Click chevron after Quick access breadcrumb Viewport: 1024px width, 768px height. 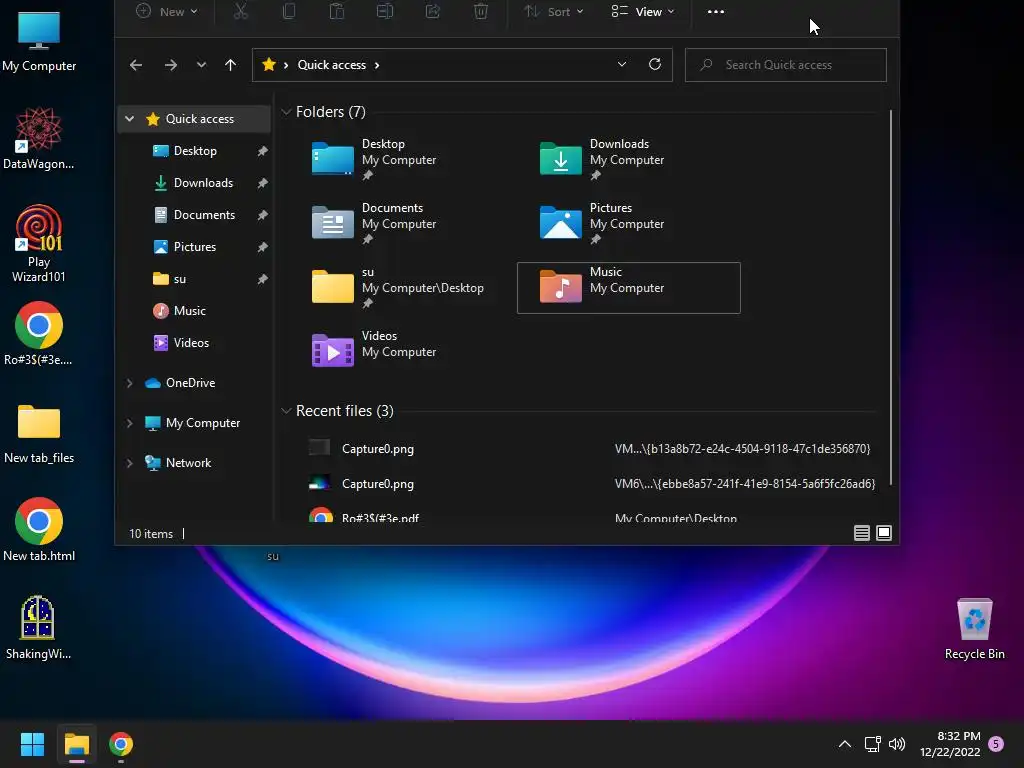[x=377, y=65]
